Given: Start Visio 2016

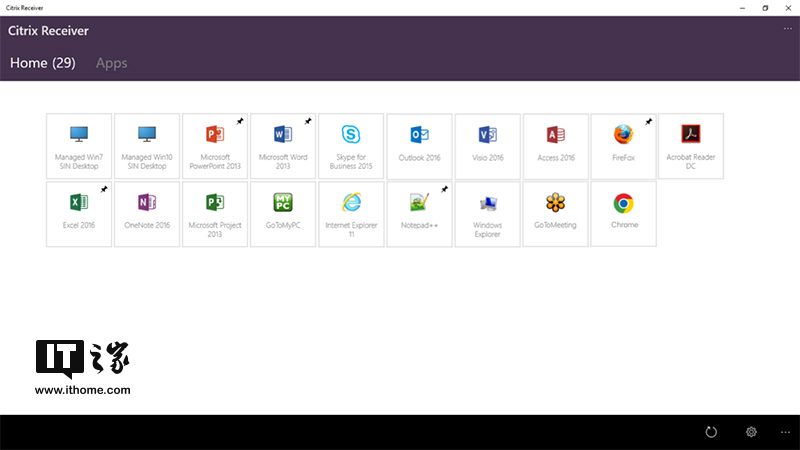Looking at the screenshot, I should pyautogui.click(x=487, y=146).
